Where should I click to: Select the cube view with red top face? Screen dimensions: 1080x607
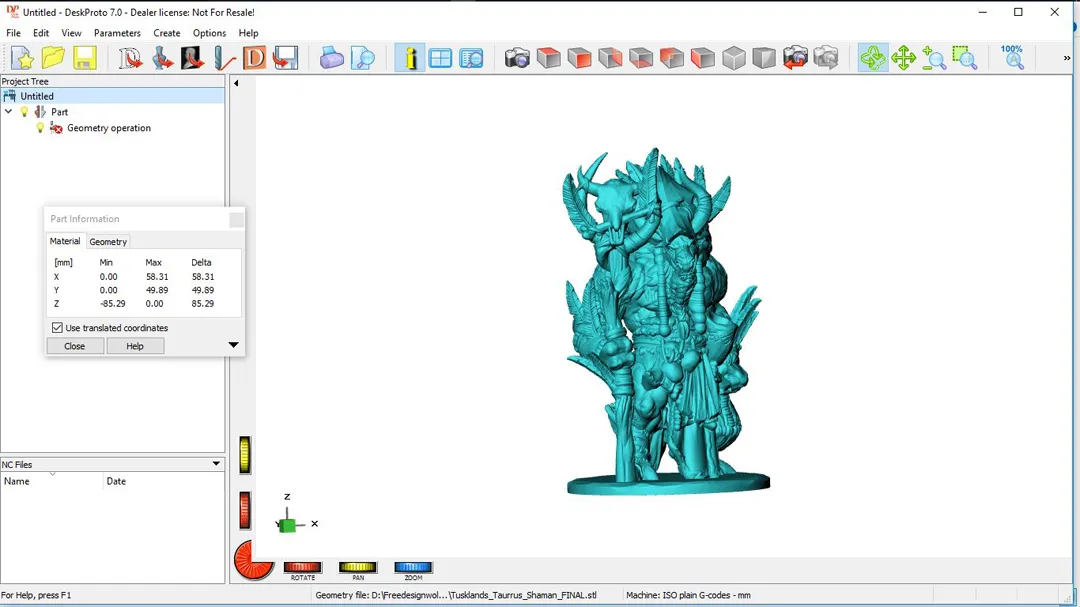coord(548,59)
